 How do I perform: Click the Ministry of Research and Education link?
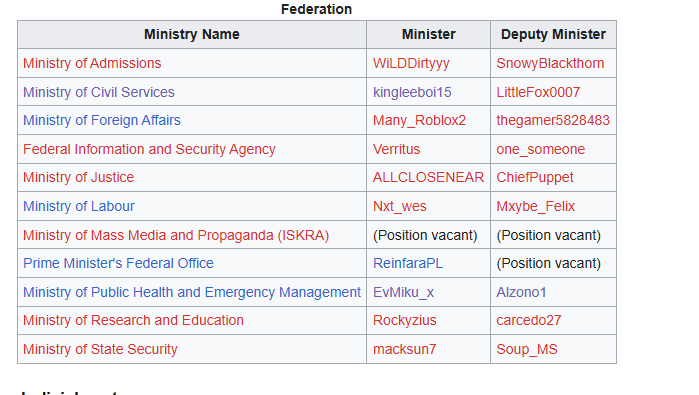pyautogui.click(x=133, y=321)
